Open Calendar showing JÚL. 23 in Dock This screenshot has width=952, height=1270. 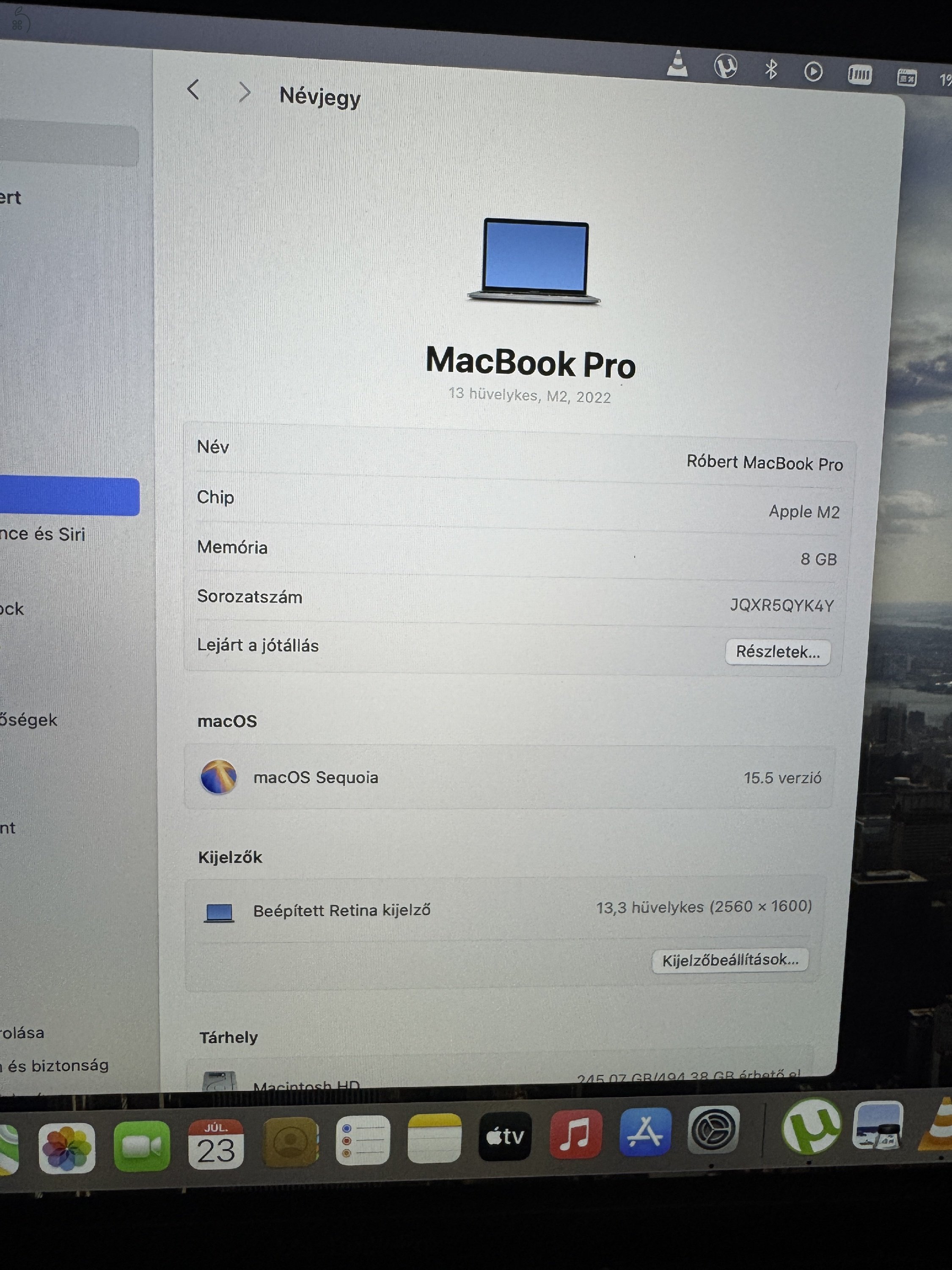click(216, 1144)
